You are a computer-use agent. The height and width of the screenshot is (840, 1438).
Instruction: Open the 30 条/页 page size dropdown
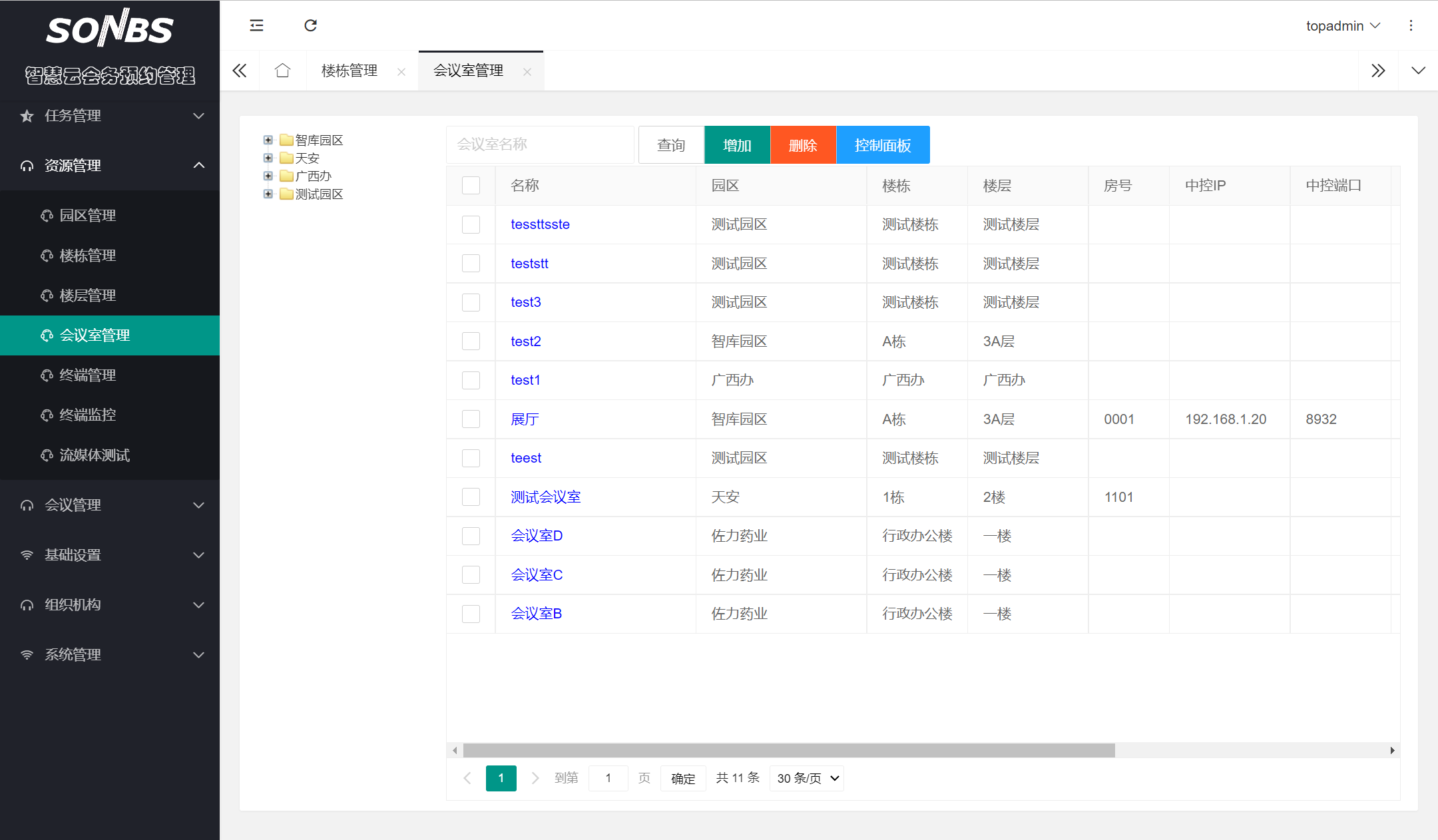[x=806, y=778]
